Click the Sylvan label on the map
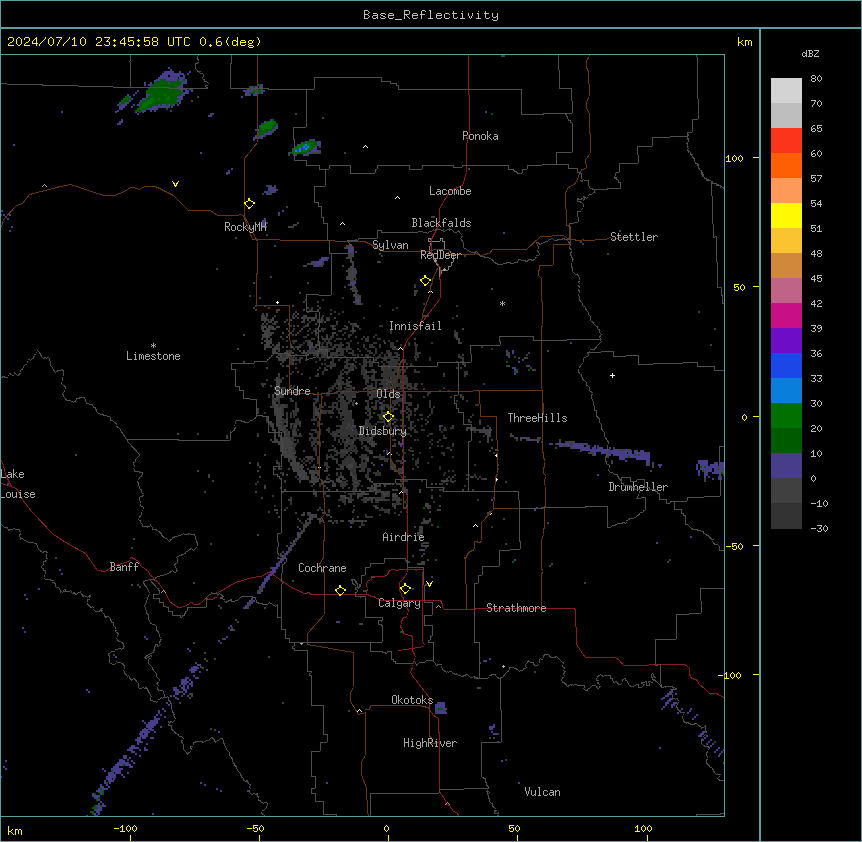The image size is (862, 842). click(390, 245)
